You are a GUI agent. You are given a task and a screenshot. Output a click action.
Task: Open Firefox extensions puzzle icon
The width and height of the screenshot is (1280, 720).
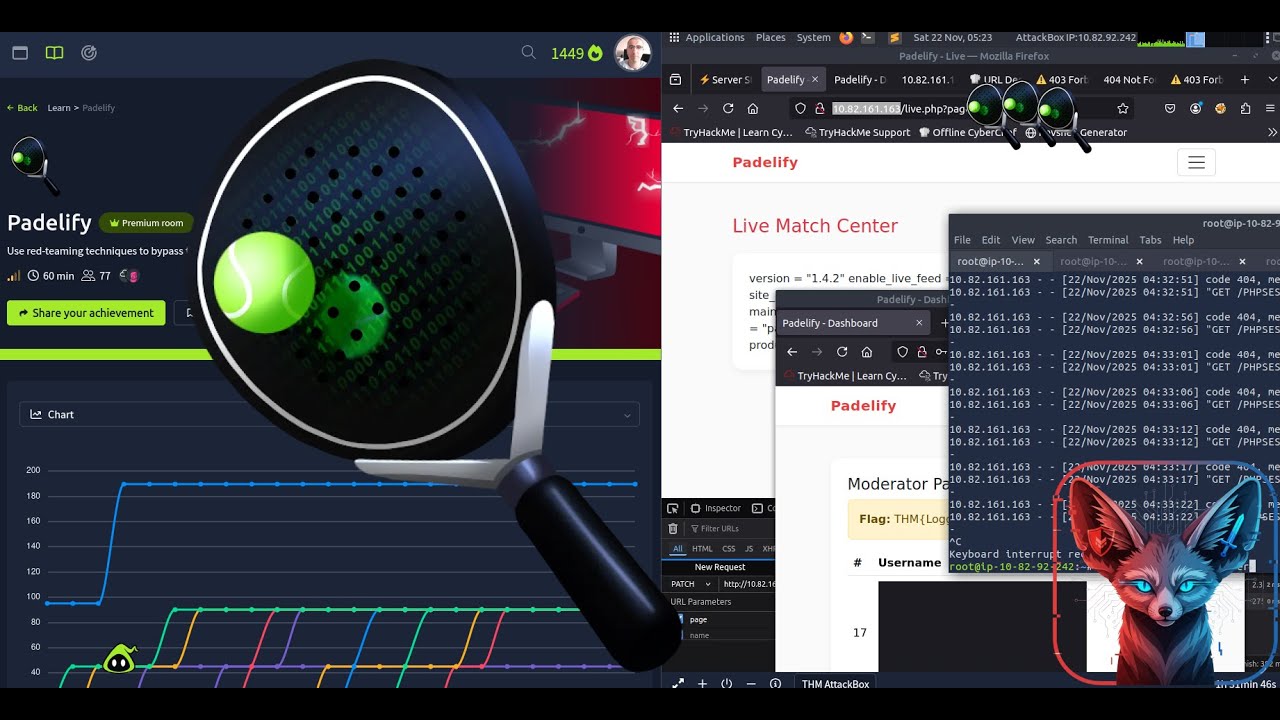(1245, 108)
